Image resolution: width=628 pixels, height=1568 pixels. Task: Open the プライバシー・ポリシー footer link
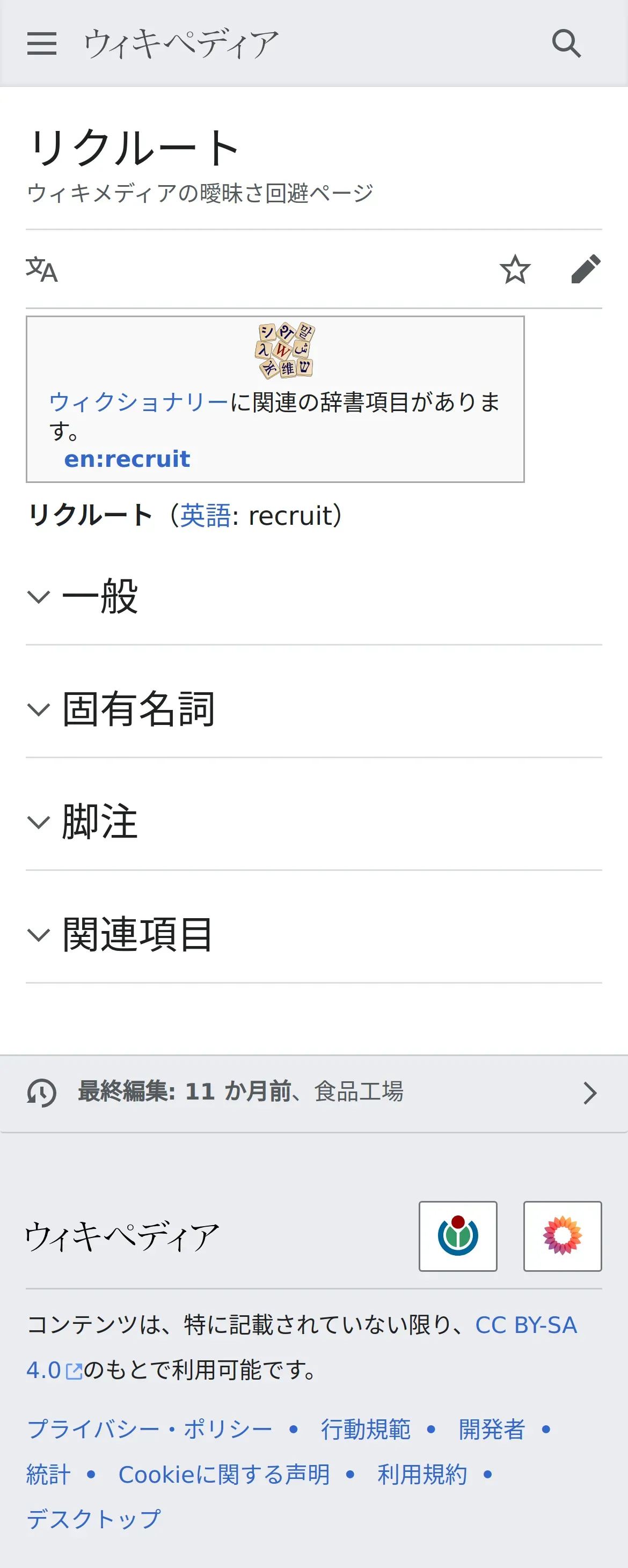pos(149,1428)
